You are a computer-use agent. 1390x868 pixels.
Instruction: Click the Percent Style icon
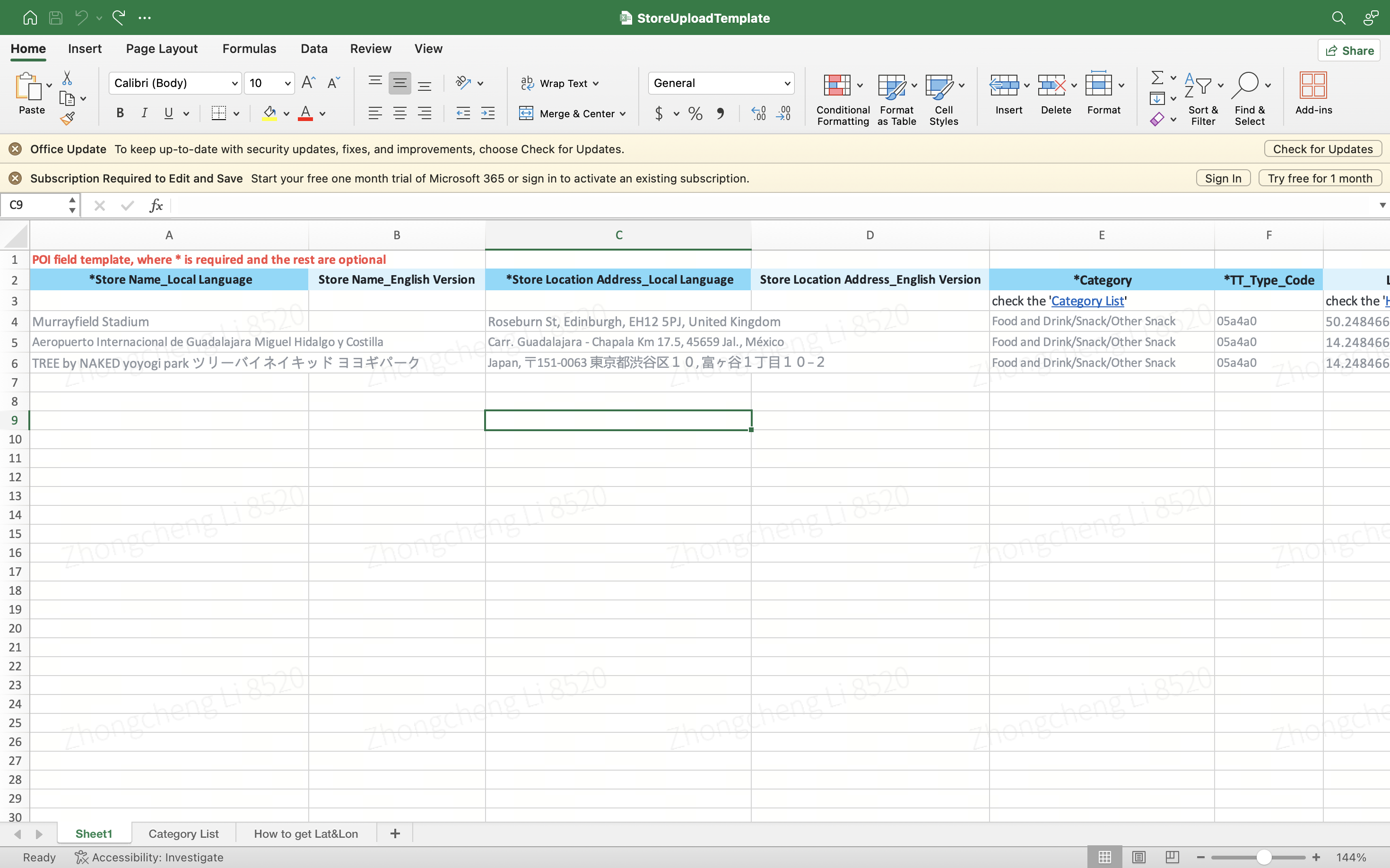pos(695,113)
